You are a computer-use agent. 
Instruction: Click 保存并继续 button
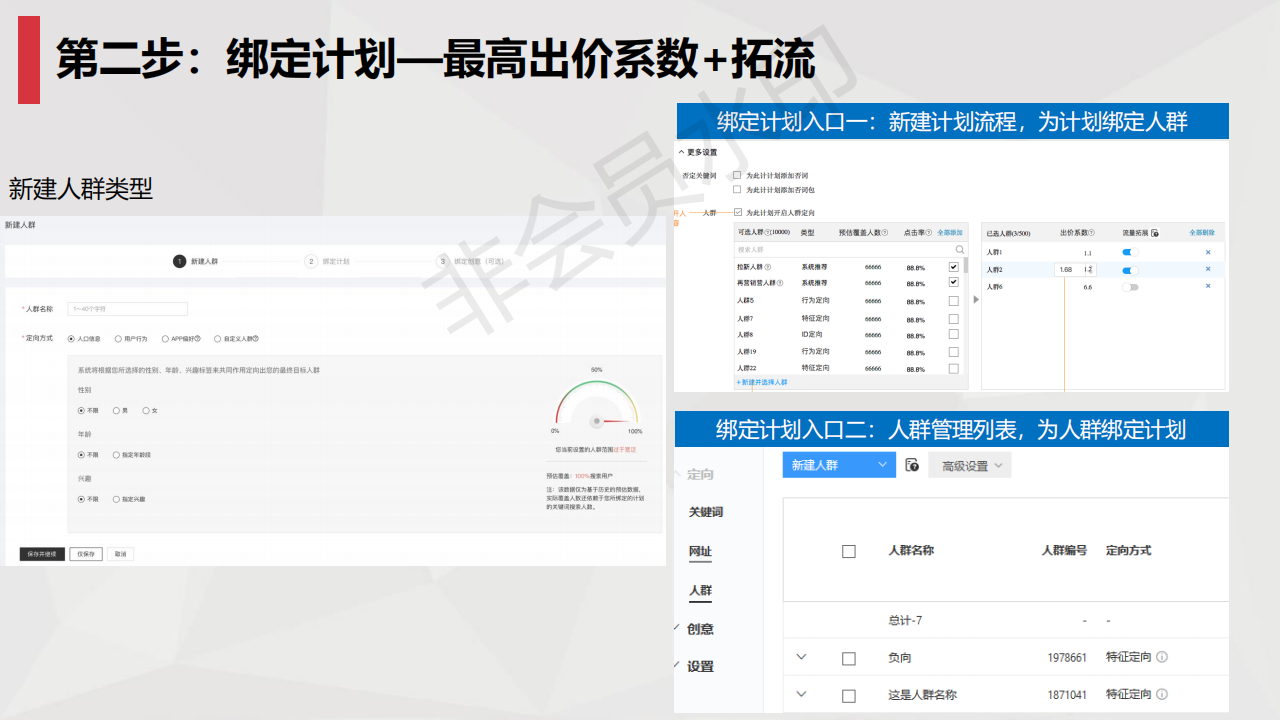click(x=42, y=554)
